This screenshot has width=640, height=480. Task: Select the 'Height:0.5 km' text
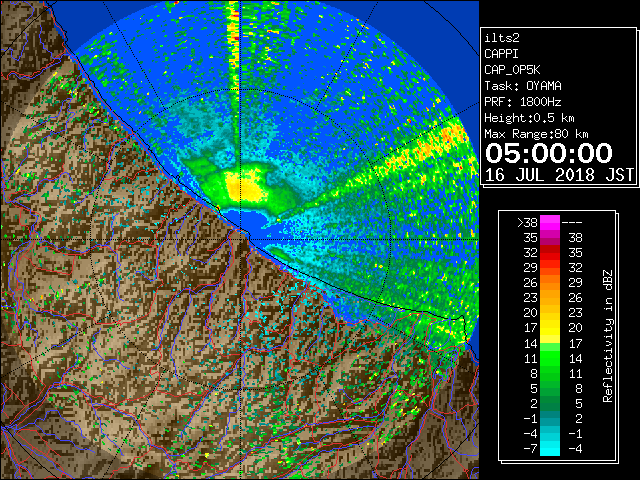click(529, 118)
